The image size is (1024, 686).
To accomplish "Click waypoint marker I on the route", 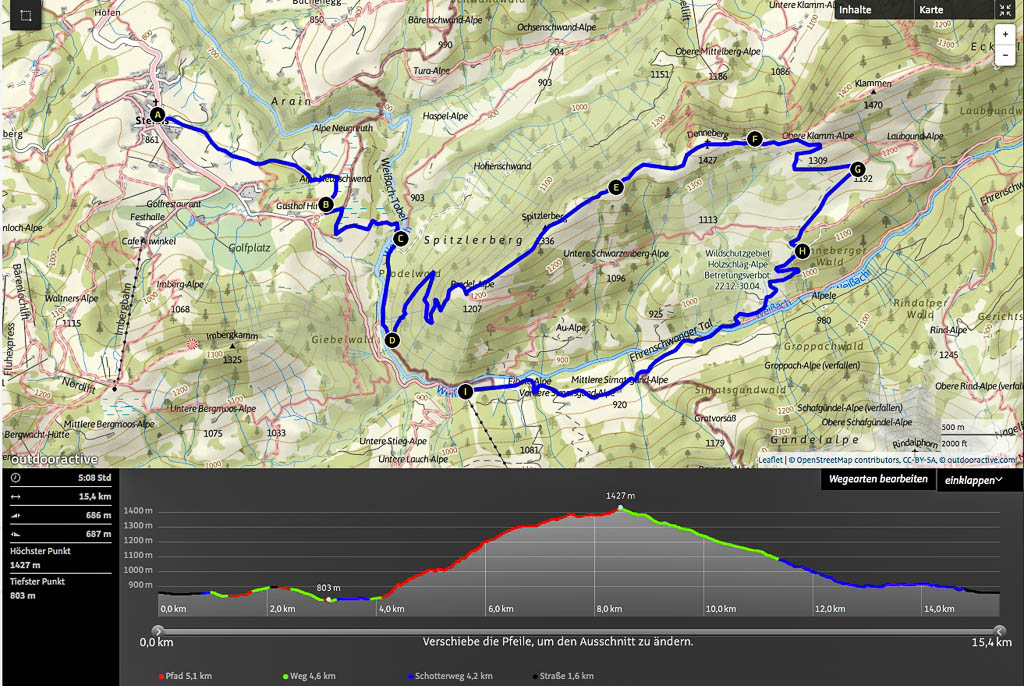I will coord(464,391).
